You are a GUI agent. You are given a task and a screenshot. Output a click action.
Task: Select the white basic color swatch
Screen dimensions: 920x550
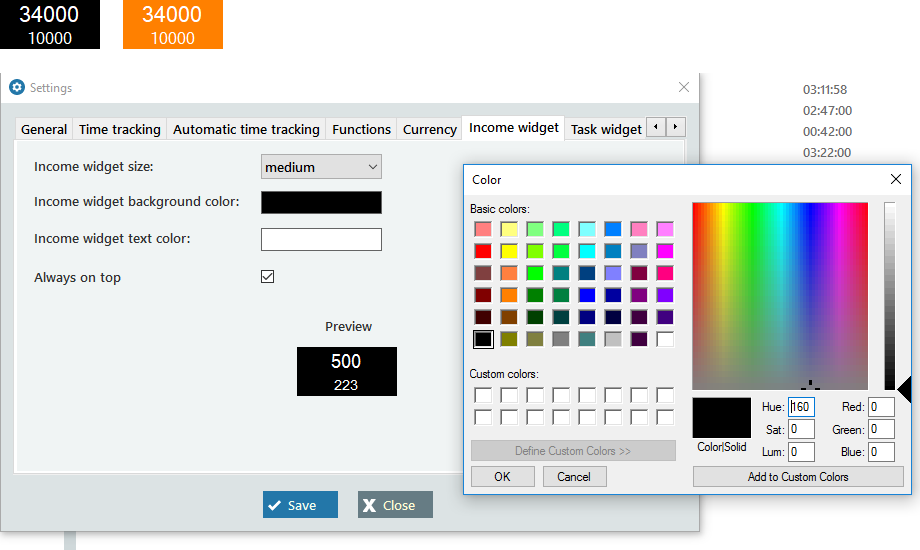[x=665, y=339]
